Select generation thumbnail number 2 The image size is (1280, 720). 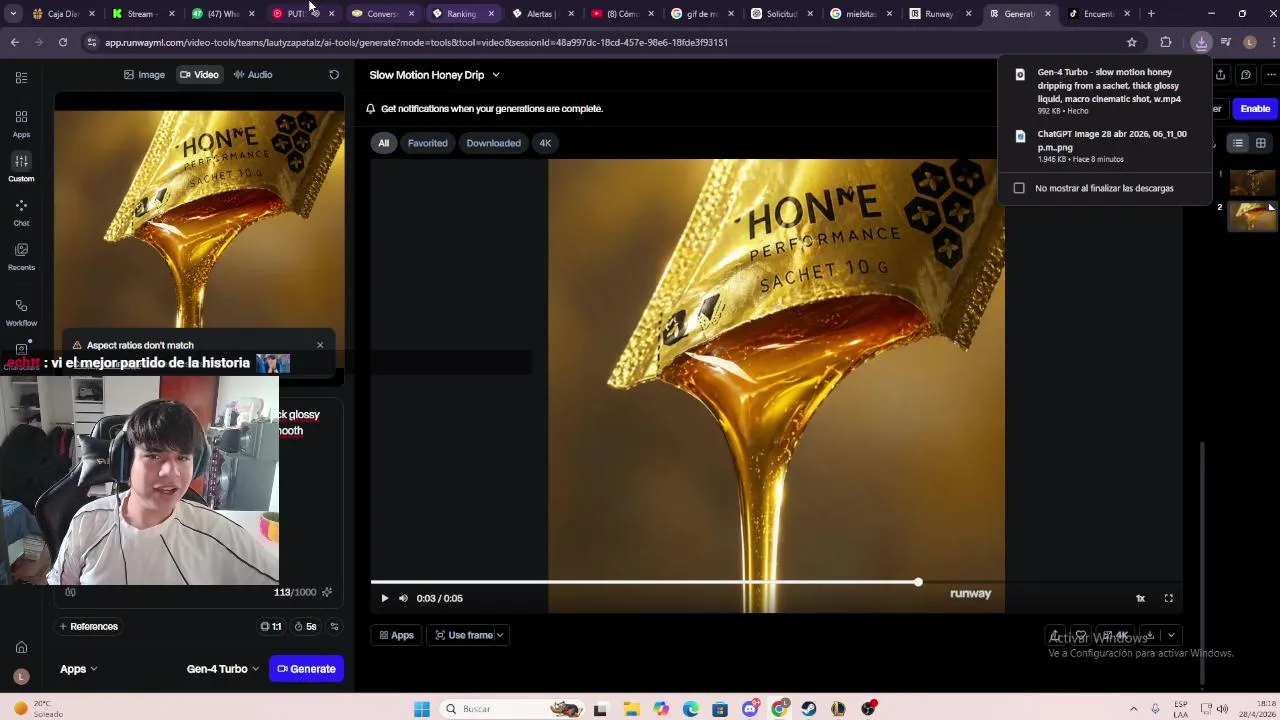point(1252,216)
